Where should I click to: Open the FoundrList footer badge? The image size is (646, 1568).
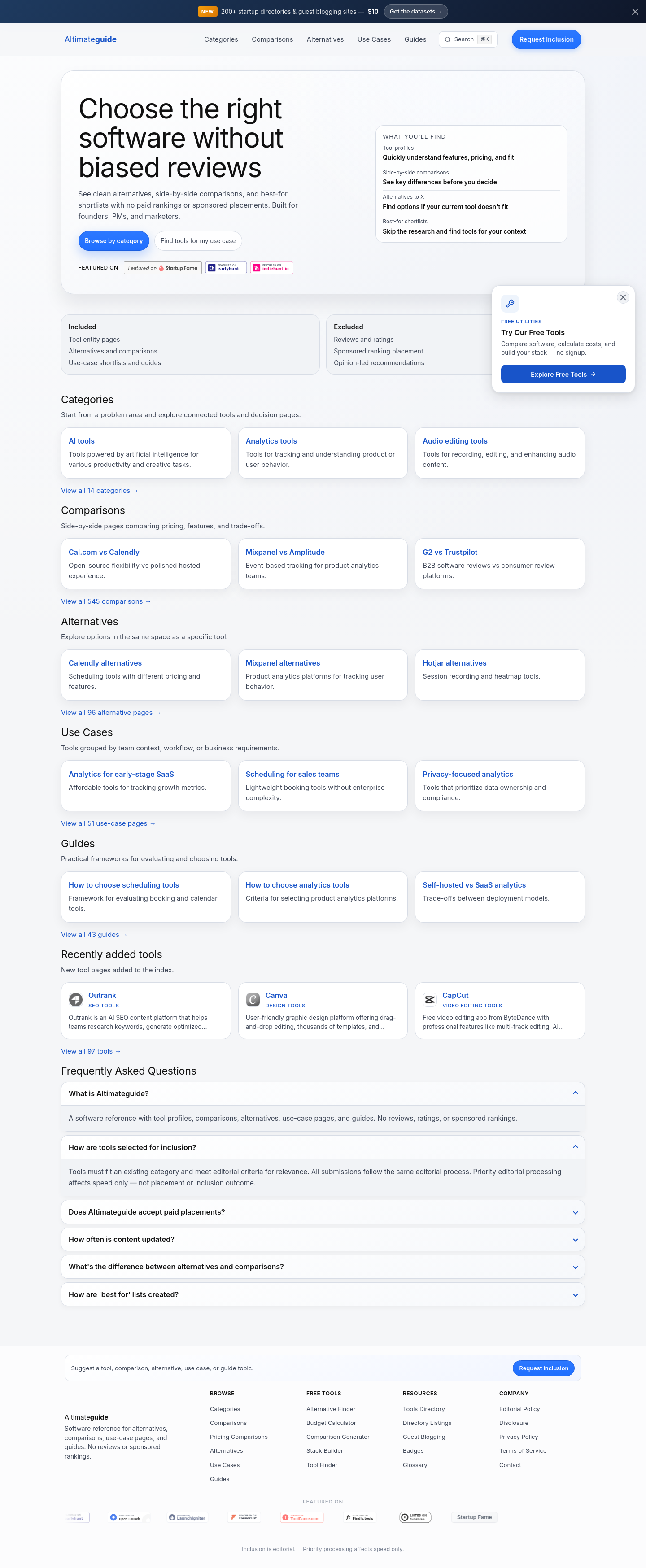tap(244, 1517)
